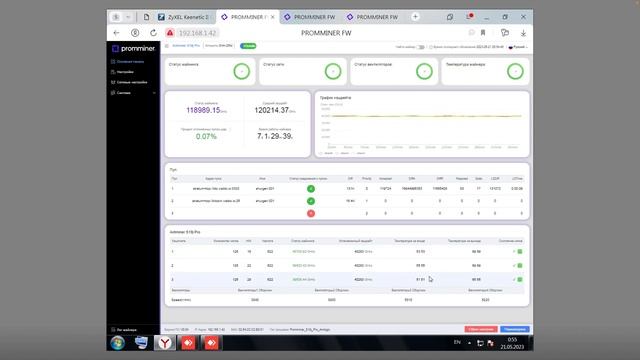Reload the page with the refresh icon
Viewport: 640px width, 360px height.
pyautogui.click(x=153, y=33)
